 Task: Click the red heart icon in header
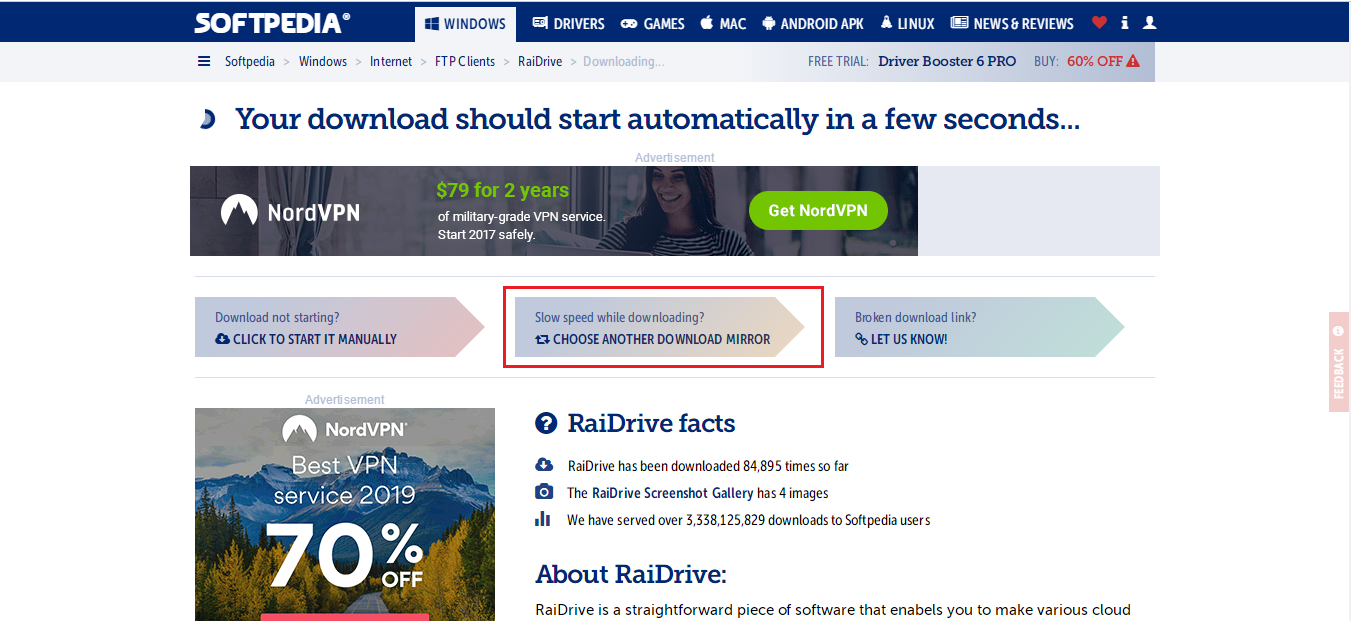(x=1099, y=23)
